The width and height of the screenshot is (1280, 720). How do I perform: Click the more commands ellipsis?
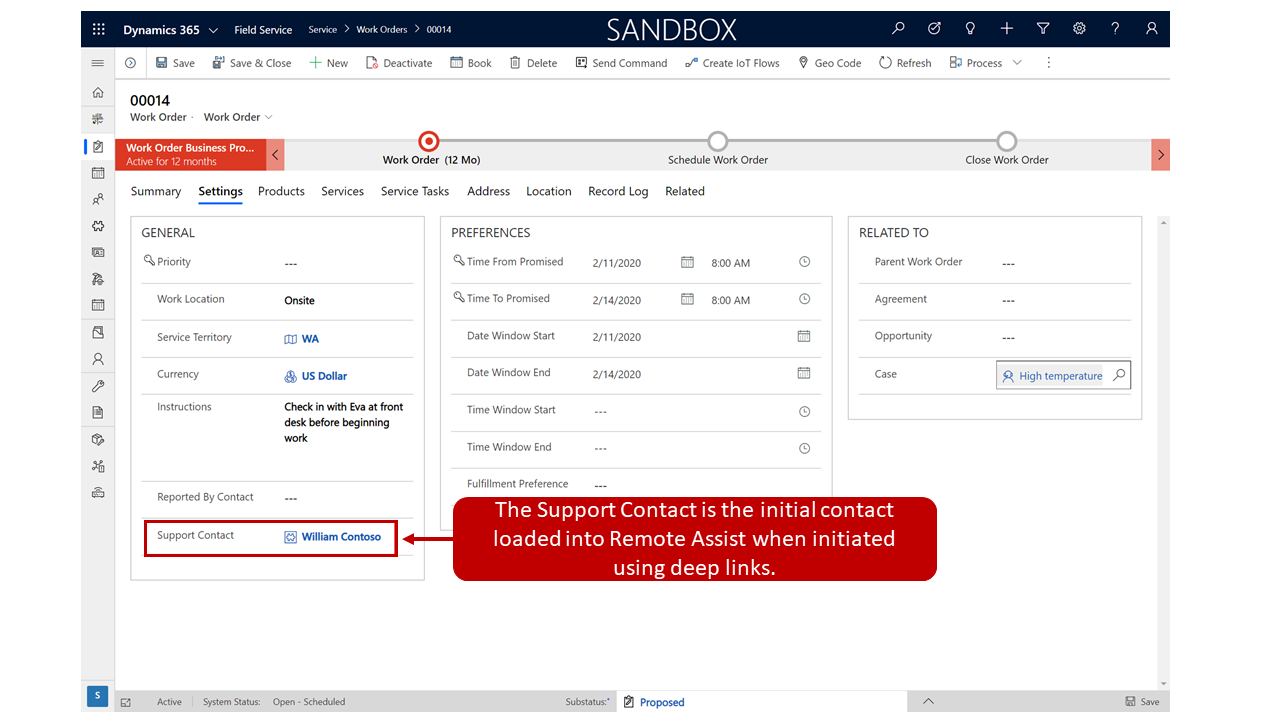pos(1048,63)
